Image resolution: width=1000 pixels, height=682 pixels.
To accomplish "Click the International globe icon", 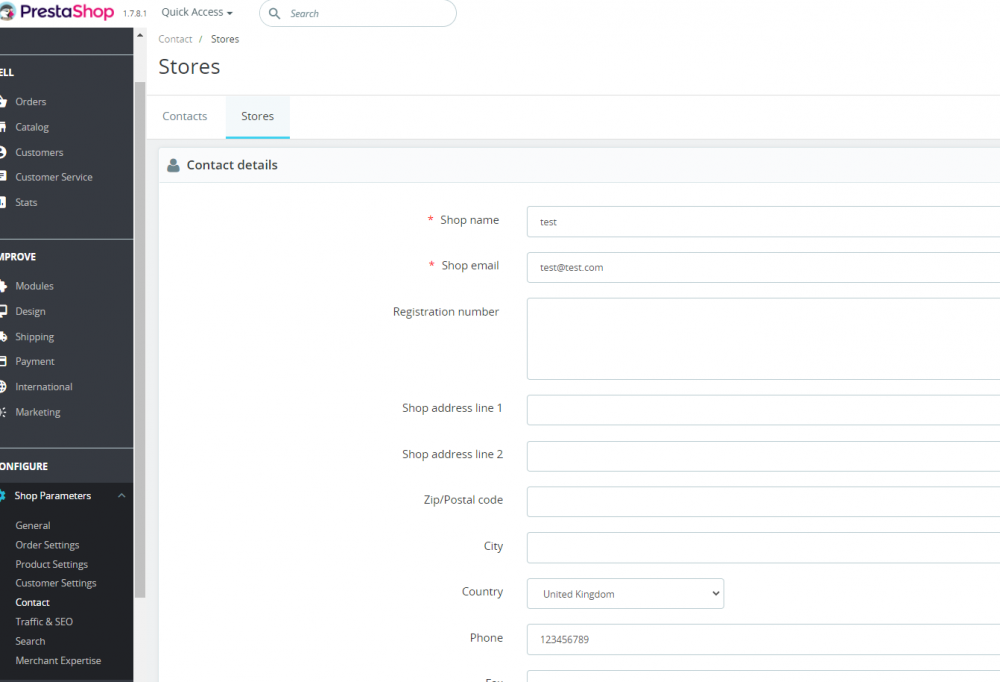I will 4,387.
